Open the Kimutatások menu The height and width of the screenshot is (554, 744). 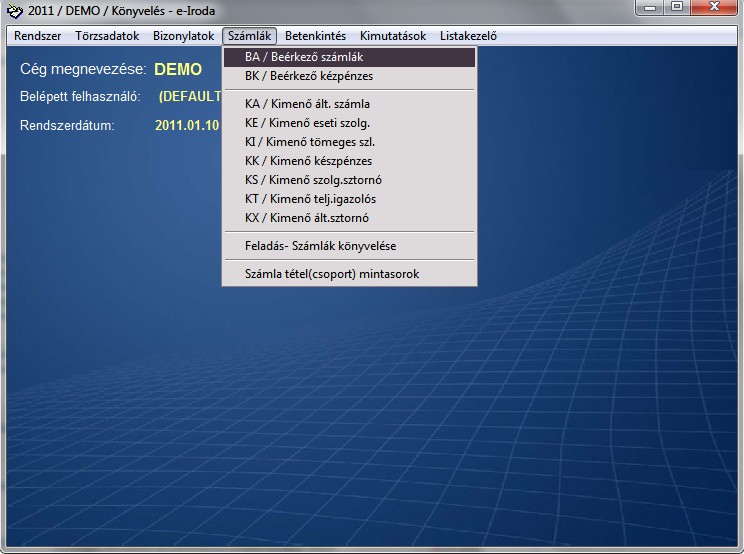[393, 36]
